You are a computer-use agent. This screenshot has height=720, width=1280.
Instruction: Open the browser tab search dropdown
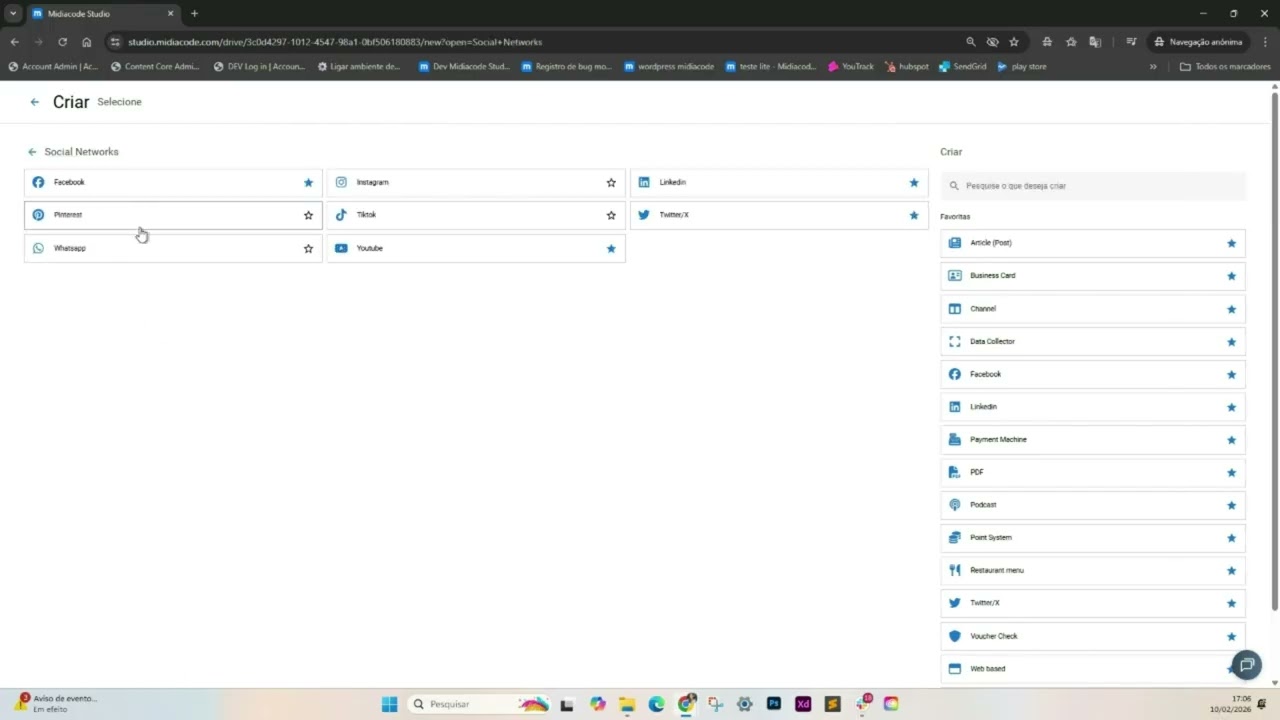13,14
